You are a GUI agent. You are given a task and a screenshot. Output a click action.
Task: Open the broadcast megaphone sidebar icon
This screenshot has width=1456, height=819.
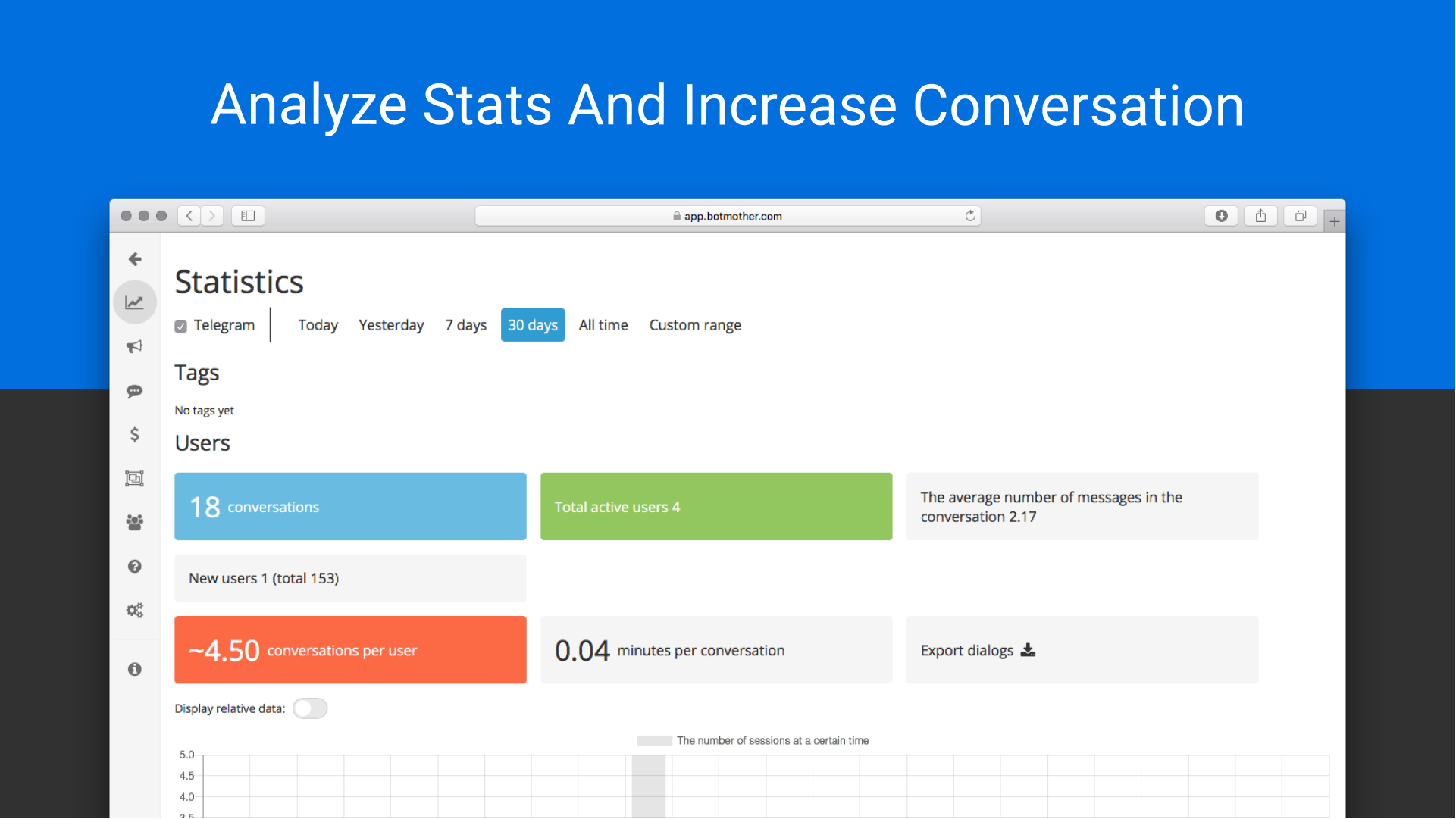point(135,346)
